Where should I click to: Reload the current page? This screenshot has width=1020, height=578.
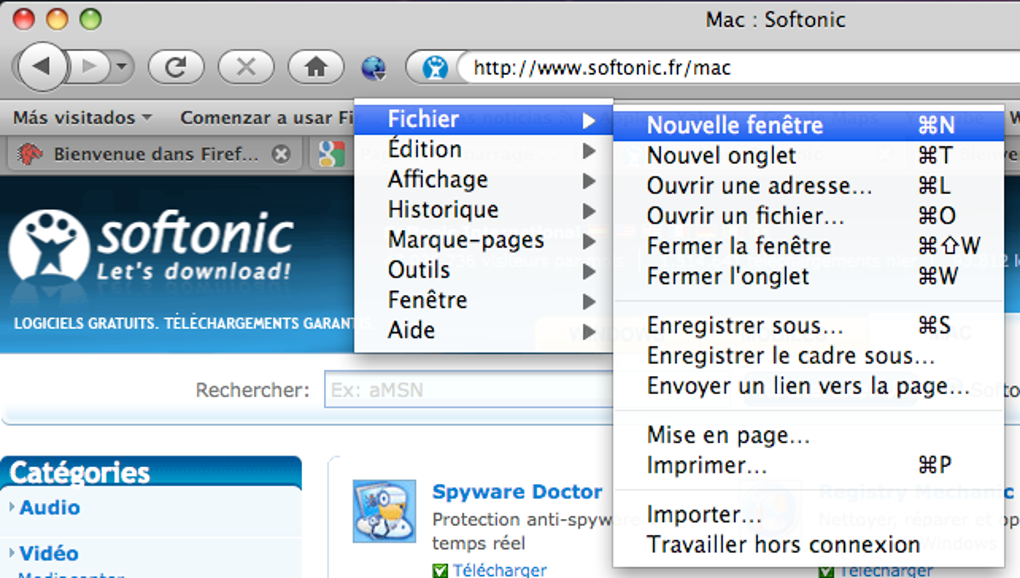[176, 68]
